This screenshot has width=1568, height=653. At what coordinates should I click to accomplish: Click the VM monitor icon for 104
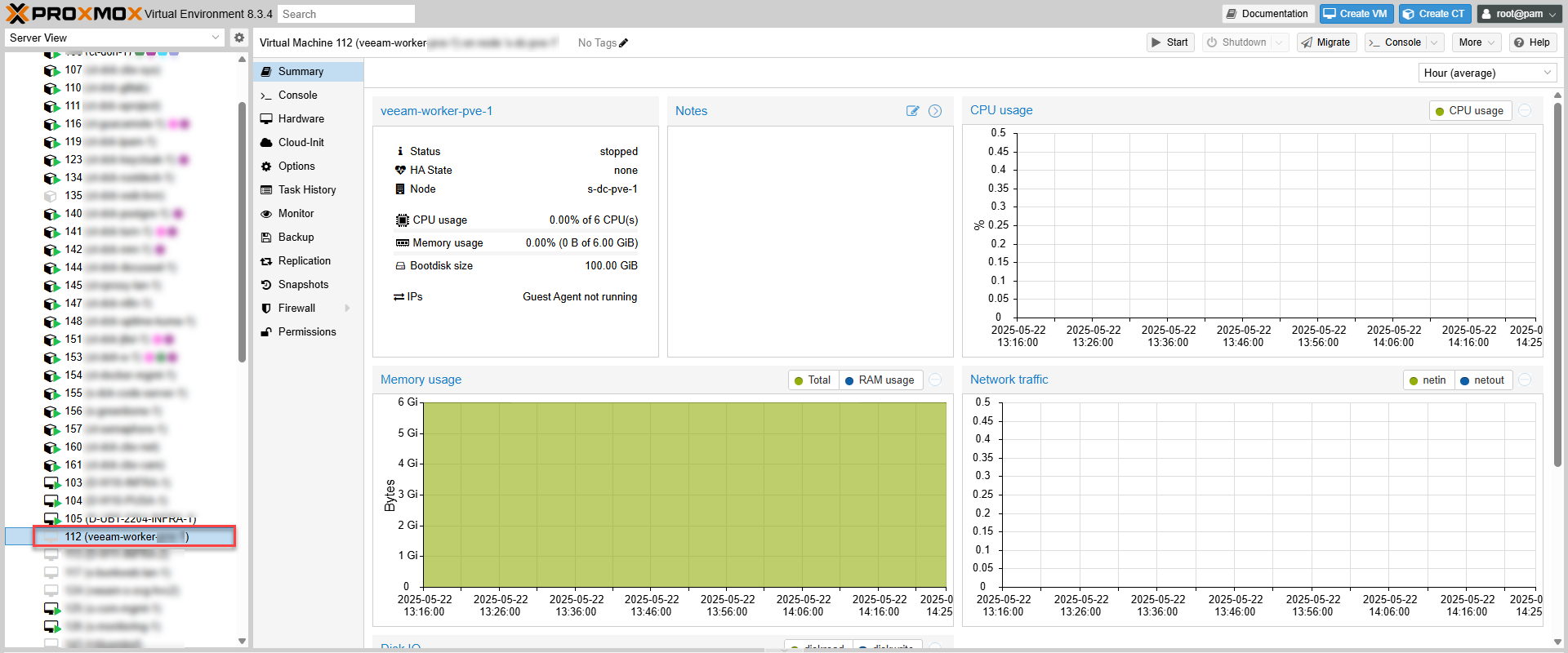(51, 501)
